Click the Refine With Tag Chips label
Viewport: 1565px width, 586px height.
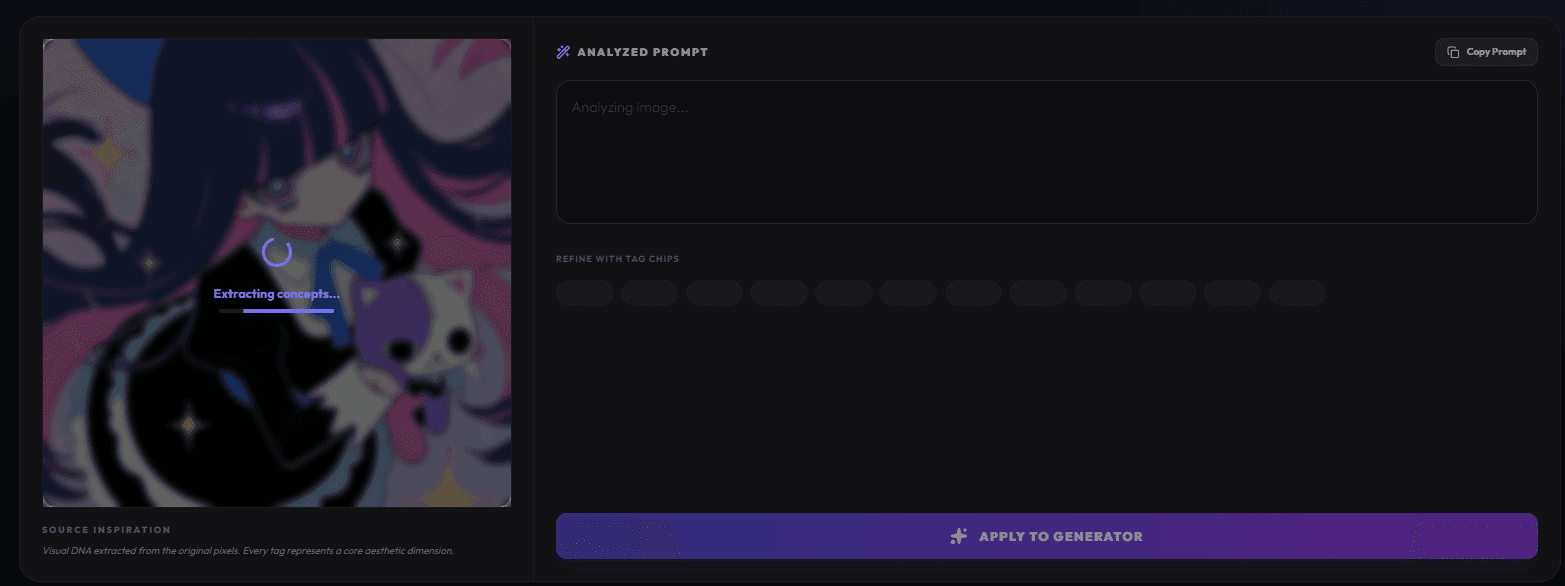(x=617, y=259)
